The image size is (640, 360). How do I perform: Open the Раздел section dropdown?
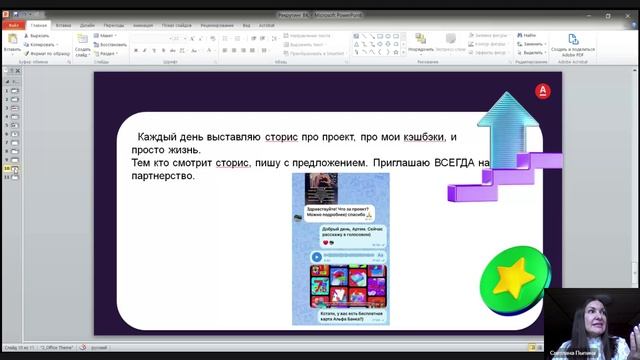106,53
